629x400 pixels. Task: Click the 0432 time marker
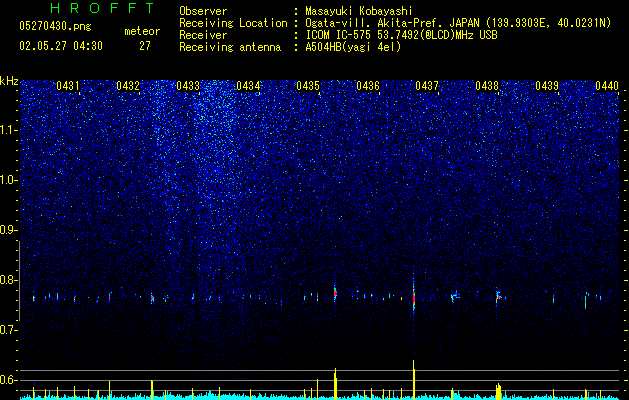point(128,86)
